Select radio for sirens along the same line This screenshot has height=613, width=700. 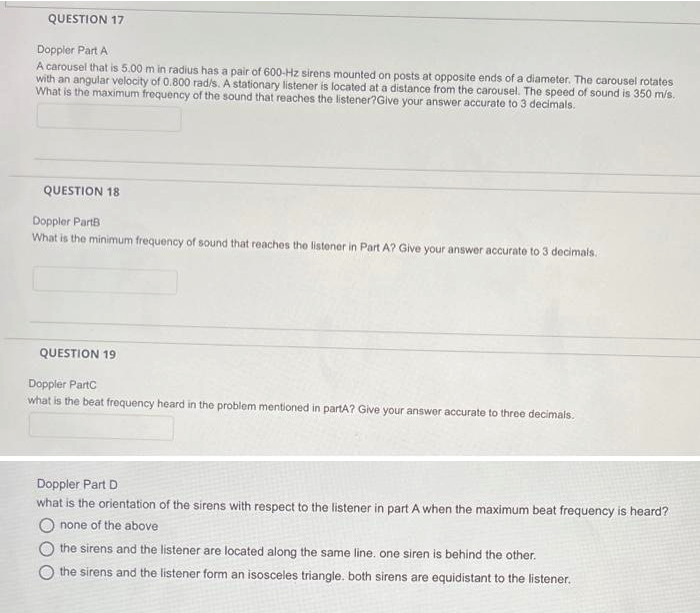(x=46, y=549)
